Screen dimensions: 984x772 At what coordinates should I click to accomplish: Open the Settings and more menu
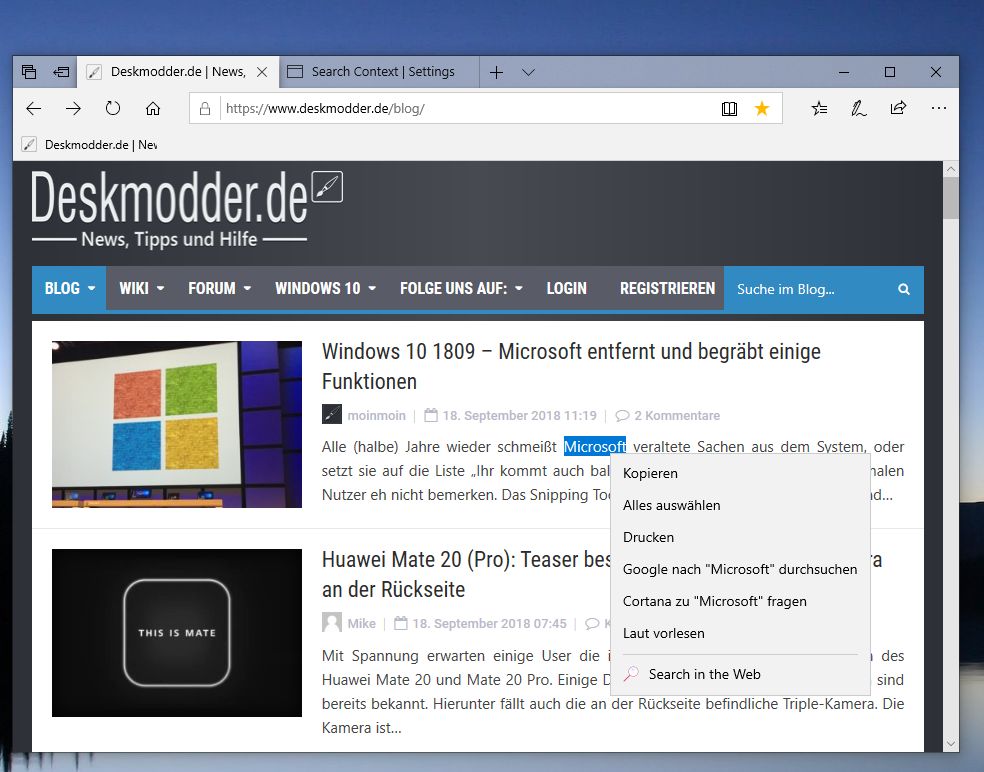(x=939, y=109)
